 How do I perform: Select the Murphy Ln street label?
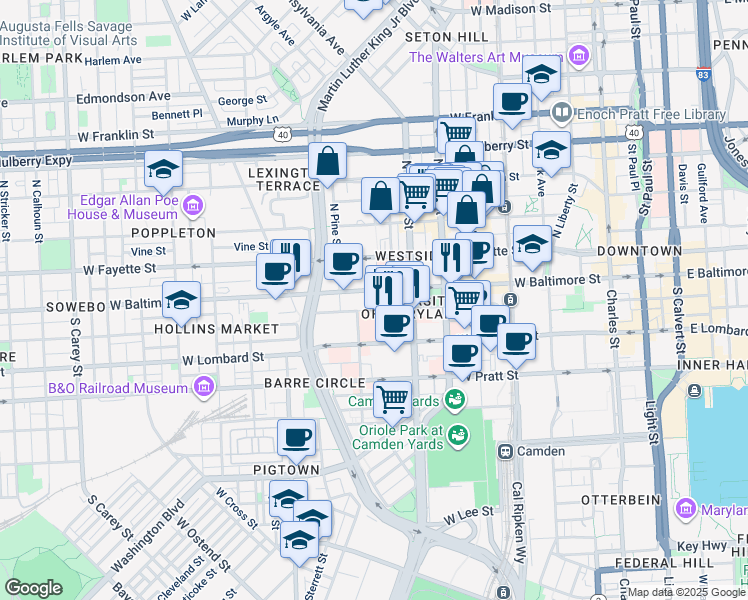(252, 121)
